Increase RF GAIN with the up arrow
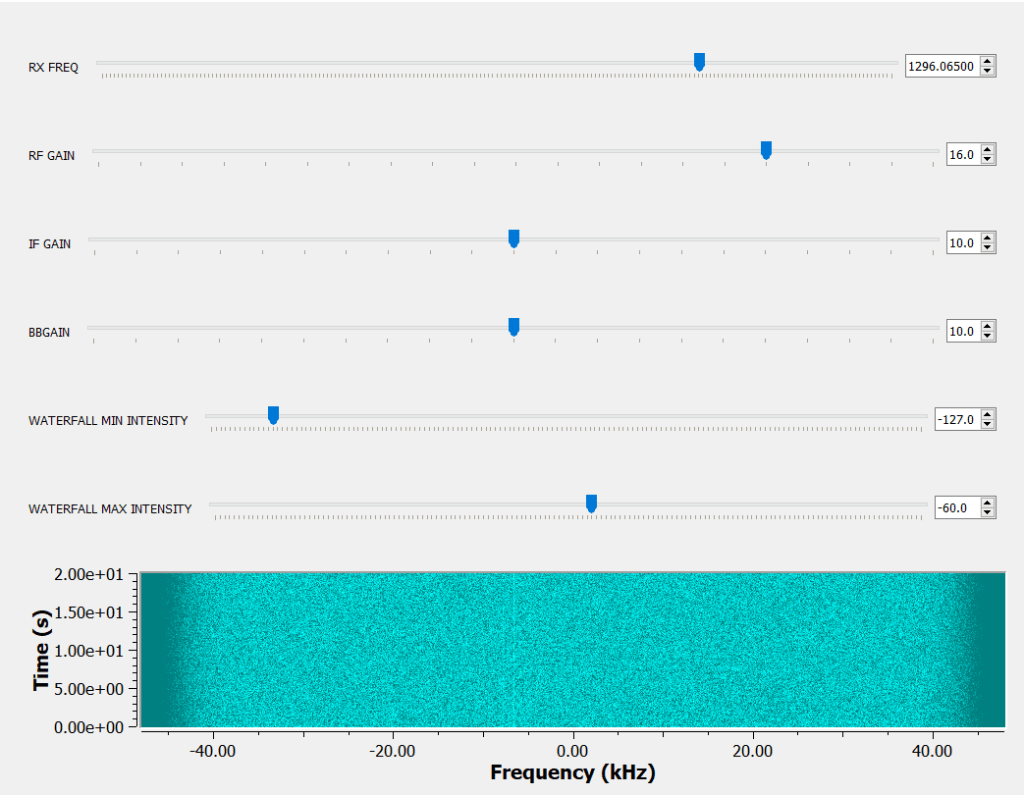Screen dimensions: 1024x795 point(988,150)
